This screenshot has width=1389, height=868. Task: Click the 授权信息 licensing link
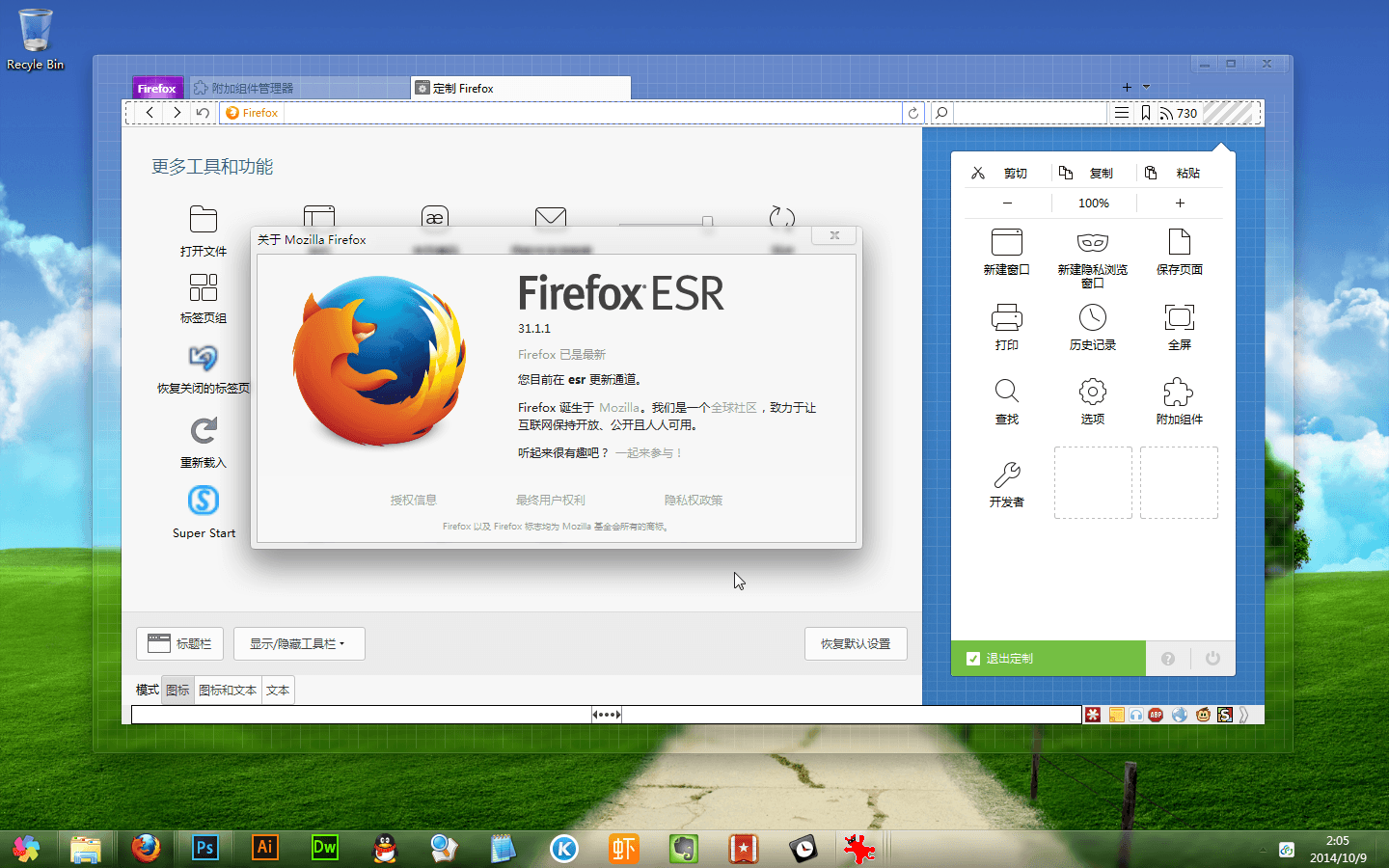(x=414, y=500)
